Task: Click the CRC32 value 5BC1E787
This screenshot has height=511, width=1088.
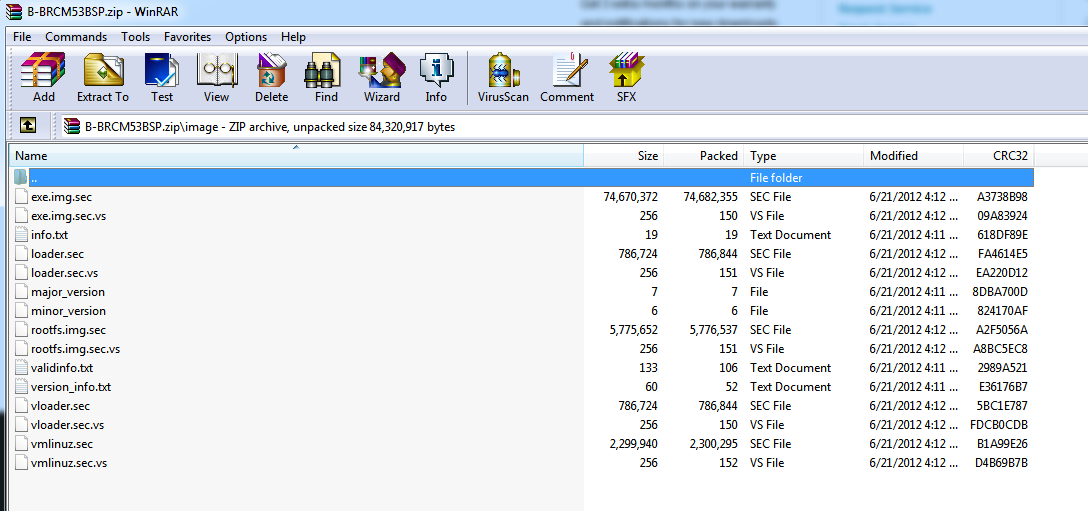Action: point(1002,406)
